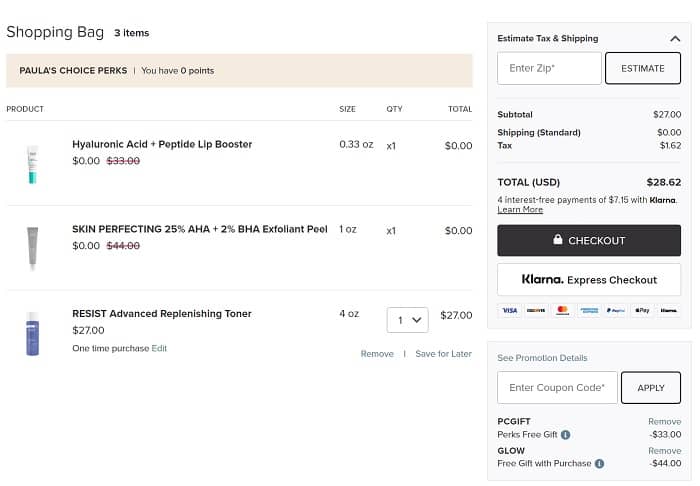Open the Klarna Learn More link
The height and width of the screenshot is (486, 700).
tap(520, 210)
